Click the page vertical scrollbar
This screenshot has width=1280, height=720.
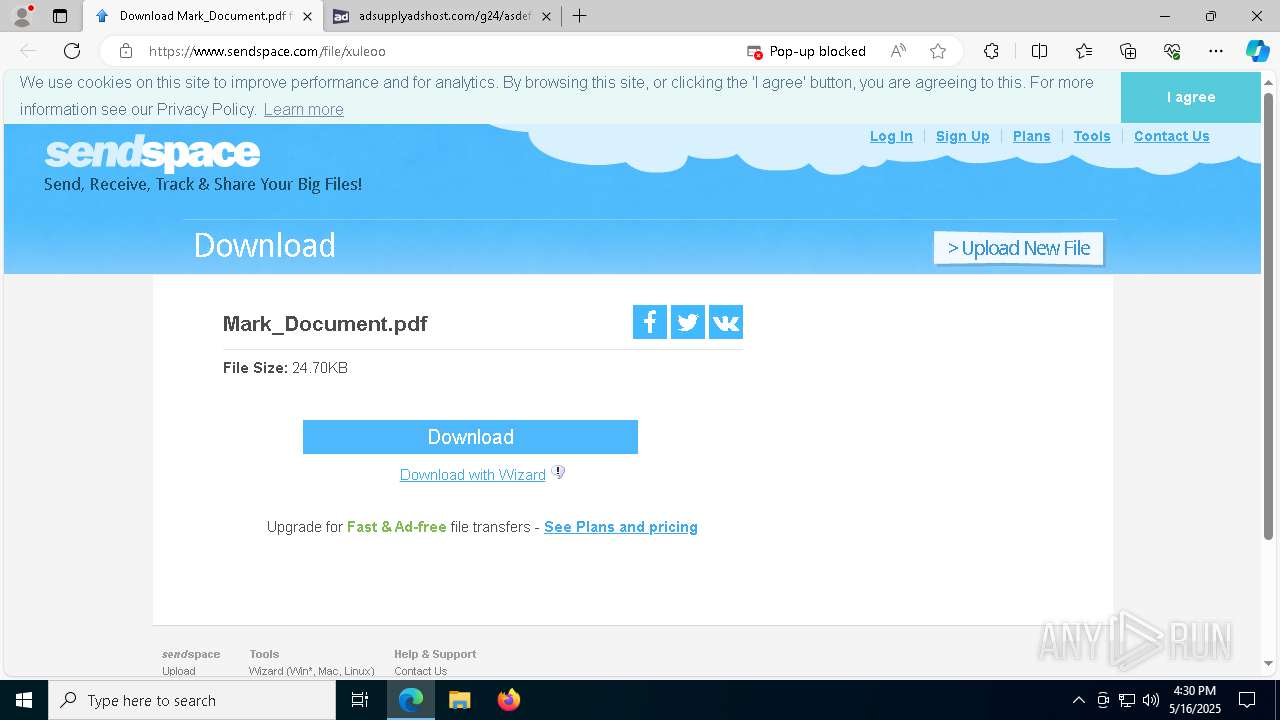click(x=1268, y=315)
